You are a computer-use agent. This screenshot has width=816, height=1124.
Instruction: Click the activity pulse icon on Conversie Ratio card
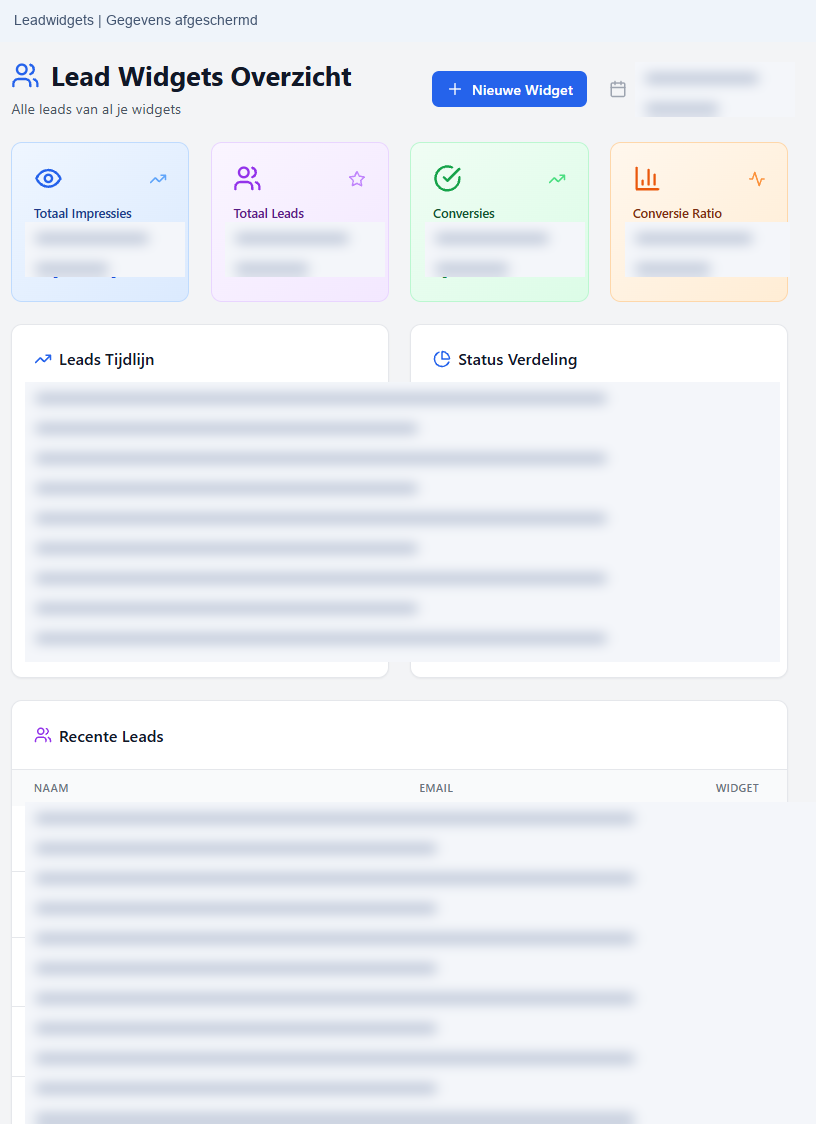point(757,179)
